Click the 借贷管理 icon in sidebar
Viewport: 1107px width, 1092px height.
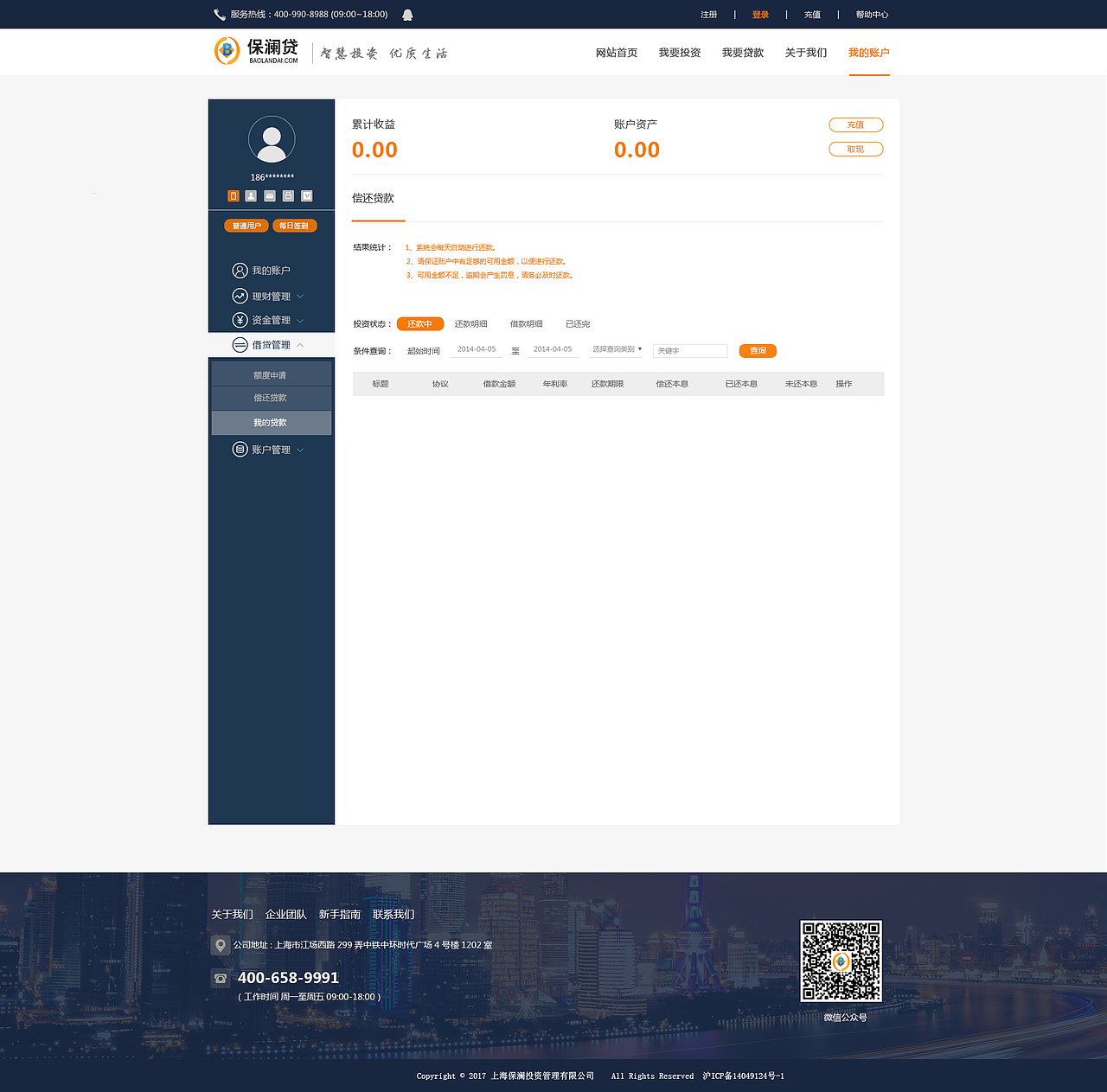[x=240, y=345]
